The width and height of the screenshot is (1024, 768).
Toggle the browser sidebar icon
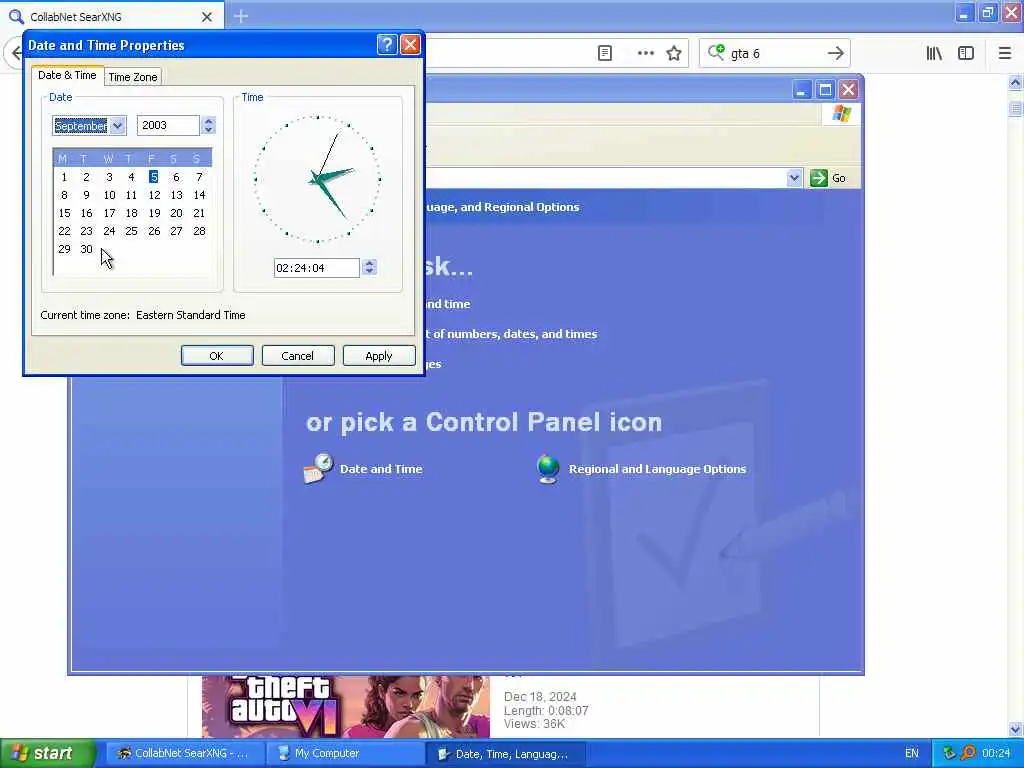pyautogui.click(x=966, y=53)
